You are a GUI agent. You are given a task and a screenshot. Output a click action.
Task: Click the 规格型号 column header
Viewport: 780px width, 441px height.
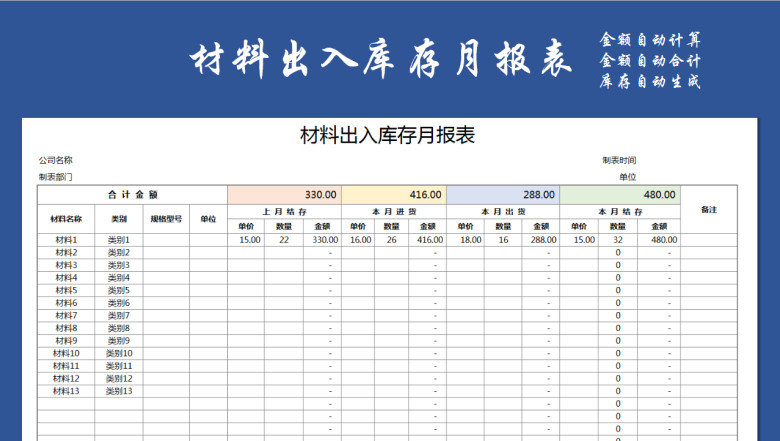(x=166, y=219)
